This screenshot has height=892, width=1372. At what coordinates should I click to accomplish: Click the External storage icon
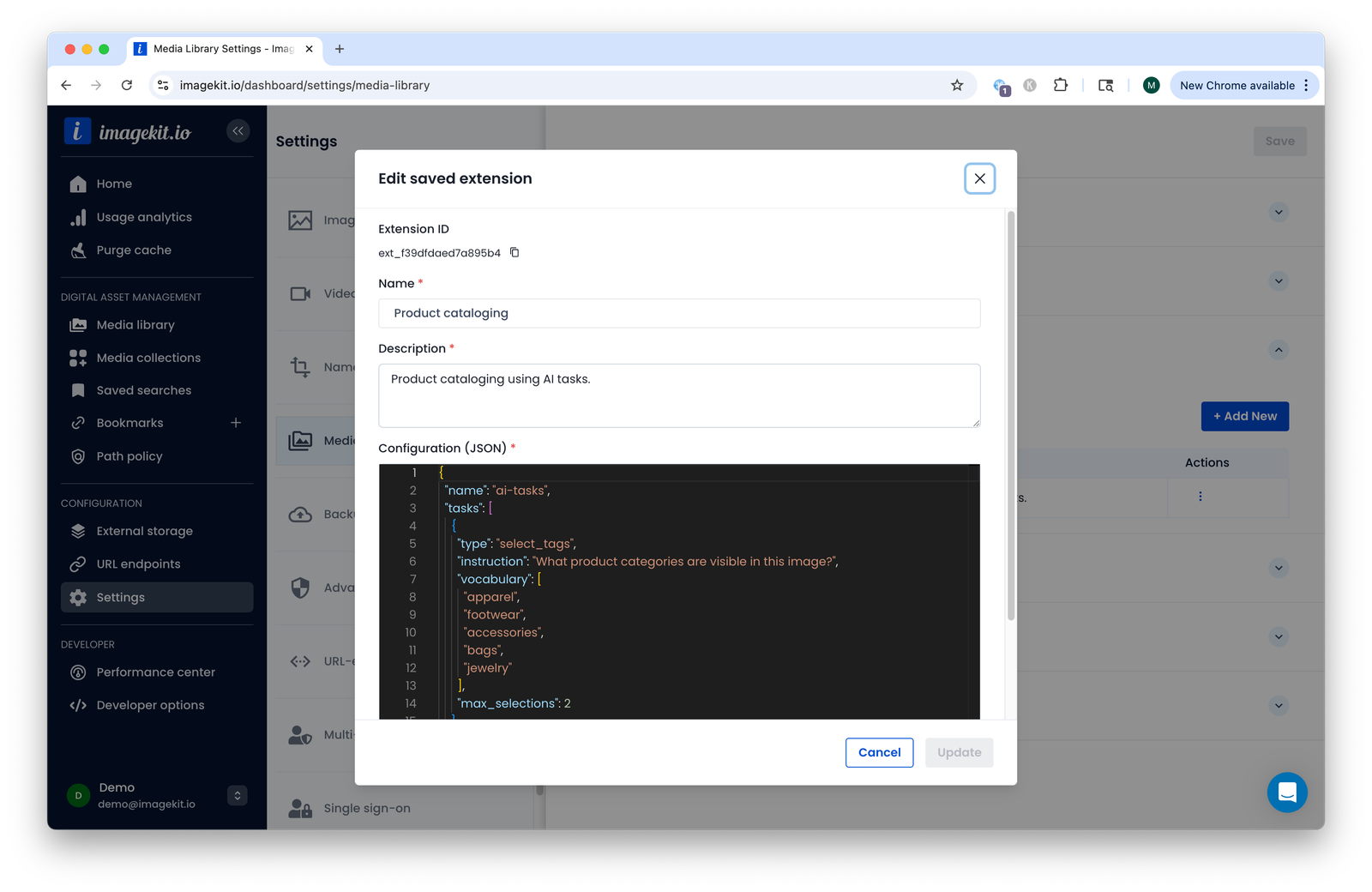pyautogui.click(x=78, y=531)
